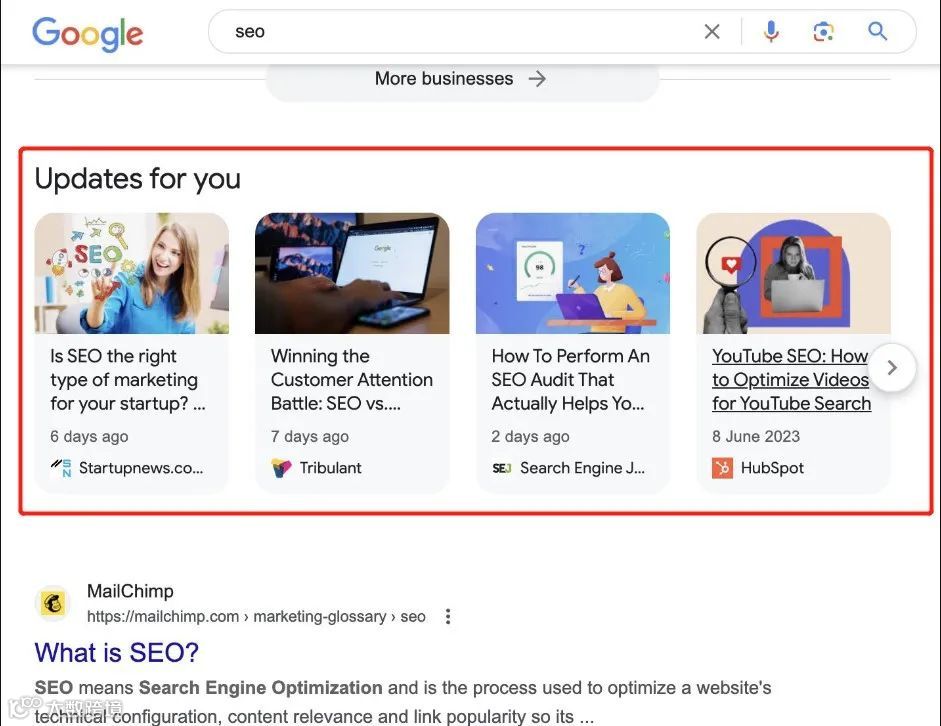This screenshot has height=726, width=941.
Task: Open the three-dot menu for MailChimp result
Action: click(448, 616)
